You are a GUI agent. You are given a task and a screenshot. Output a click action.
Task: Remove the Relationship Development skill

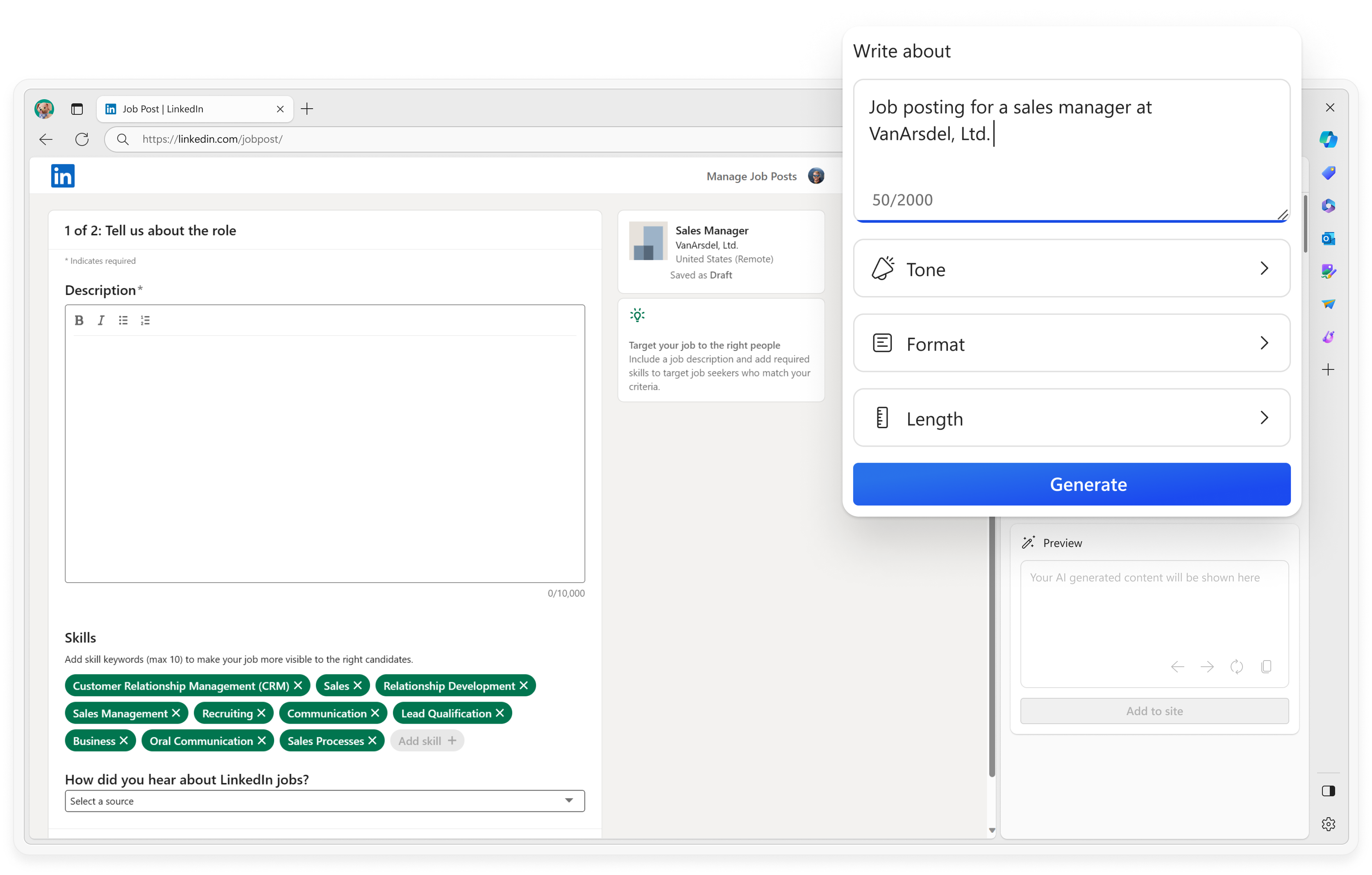pyautogui.click(x=524, y=686)
